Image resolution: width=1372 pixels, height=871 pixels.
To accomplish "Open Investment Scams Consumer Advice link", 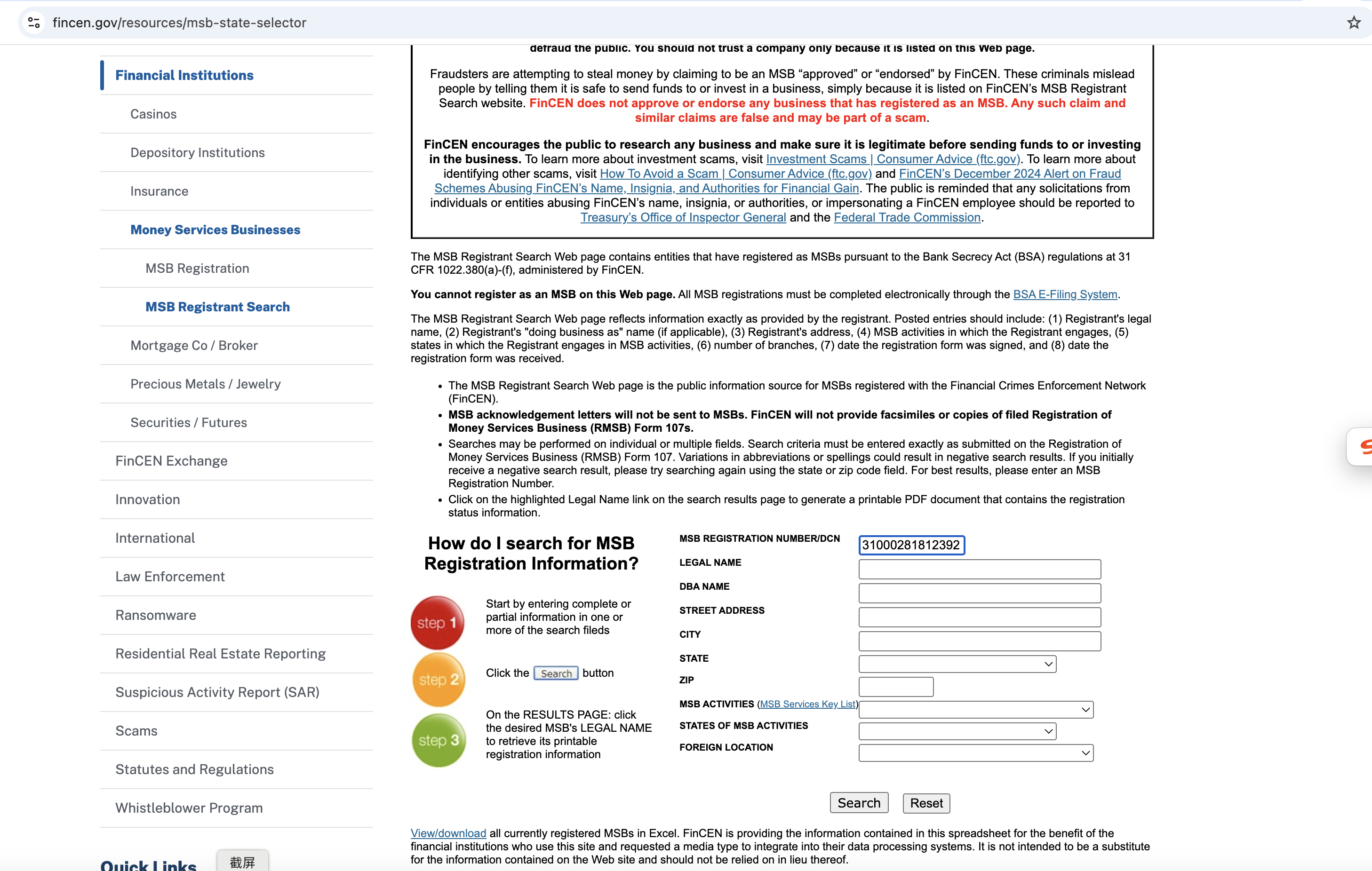I will pos(893,159).
